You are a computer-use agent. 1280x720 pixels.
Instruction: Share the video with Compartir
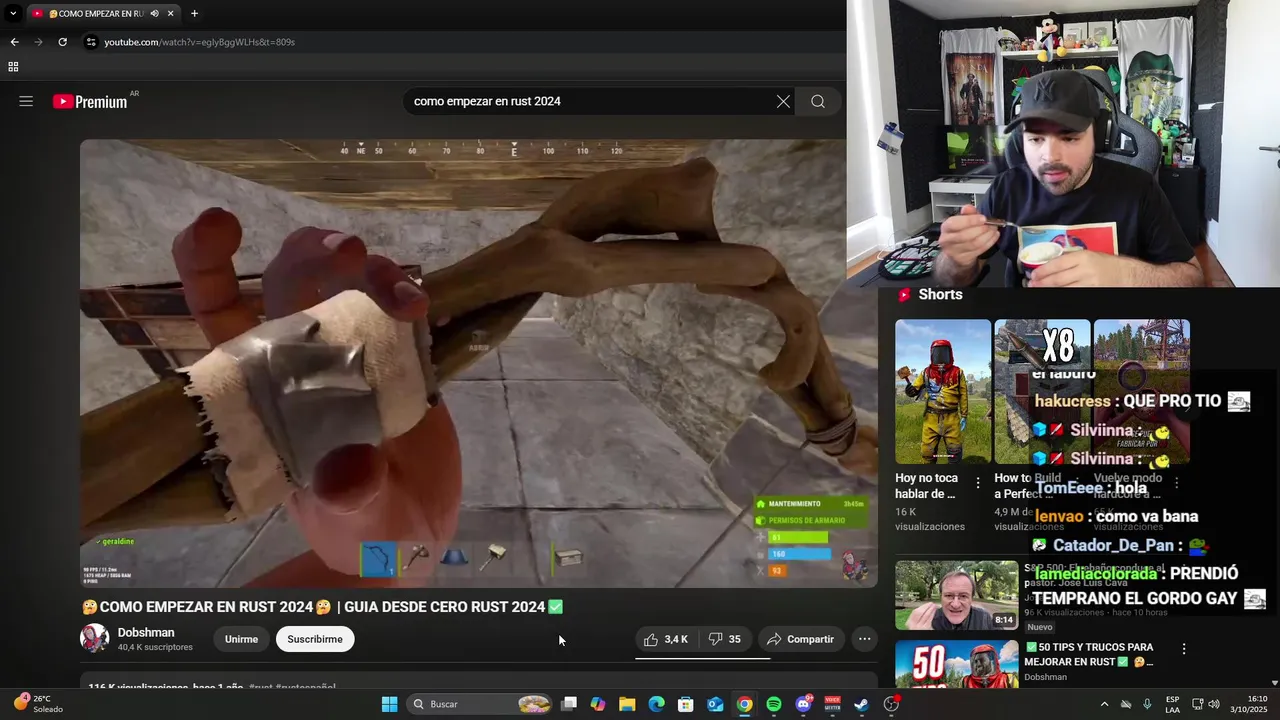(x=800, y=639)
